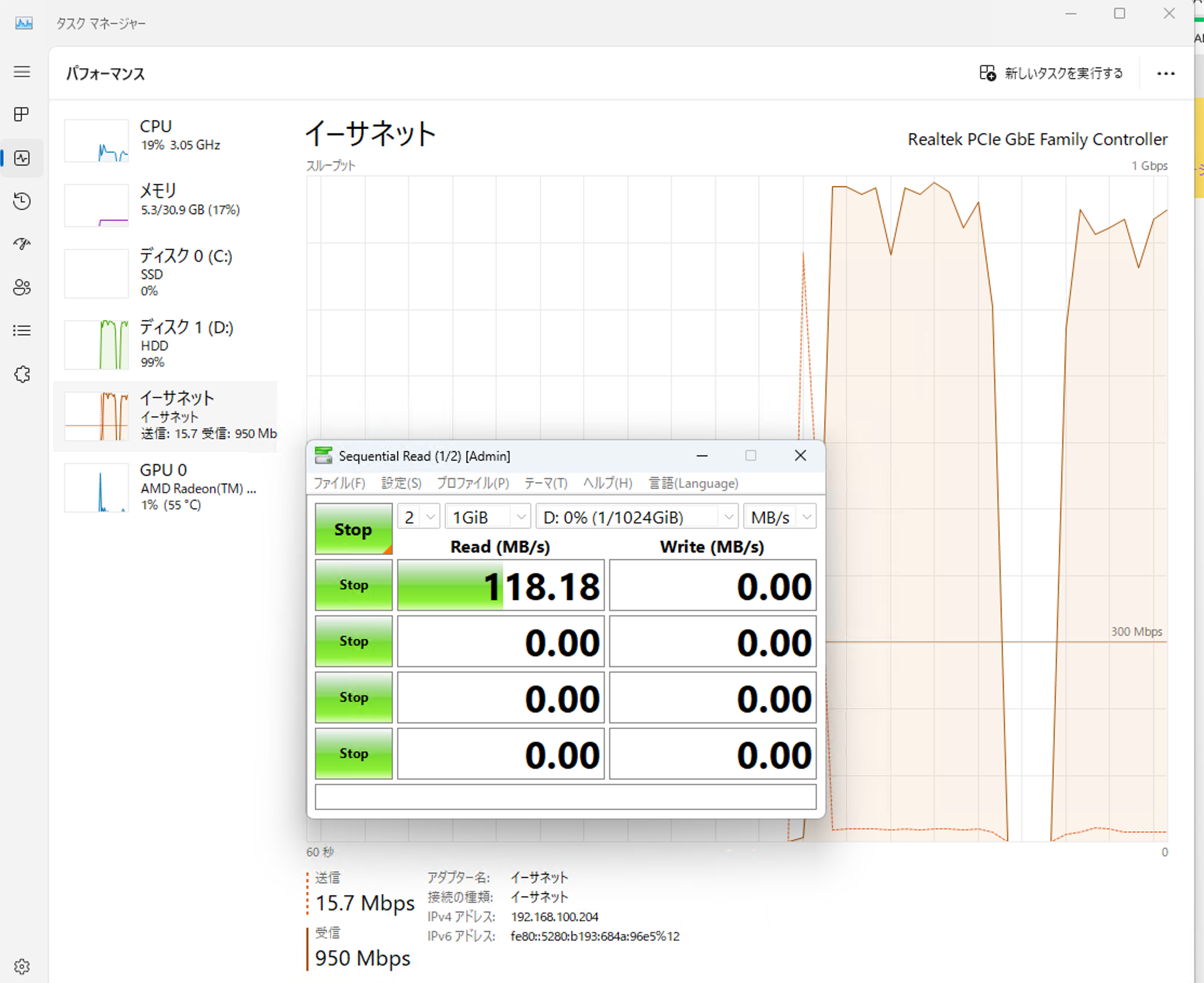The height and width of the screenshot is (983, 1204).
Task: Select the Performance page sidebar icon
Action: point(22,158)
